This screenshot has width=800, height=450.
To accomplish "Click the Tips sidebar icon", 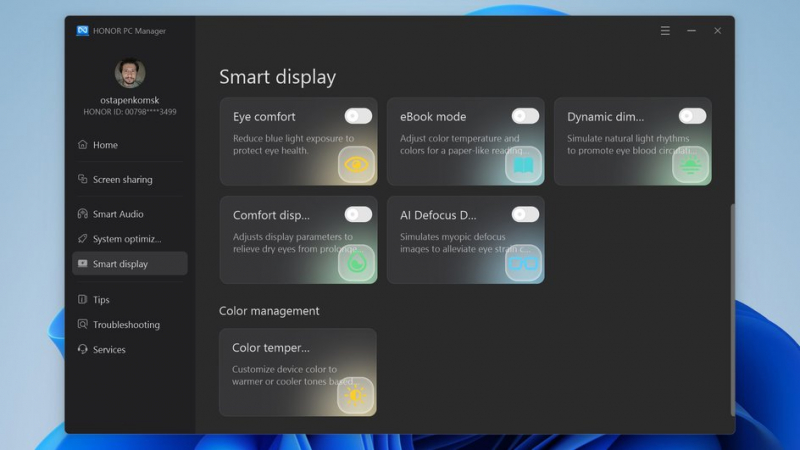I will pos(82,299).
